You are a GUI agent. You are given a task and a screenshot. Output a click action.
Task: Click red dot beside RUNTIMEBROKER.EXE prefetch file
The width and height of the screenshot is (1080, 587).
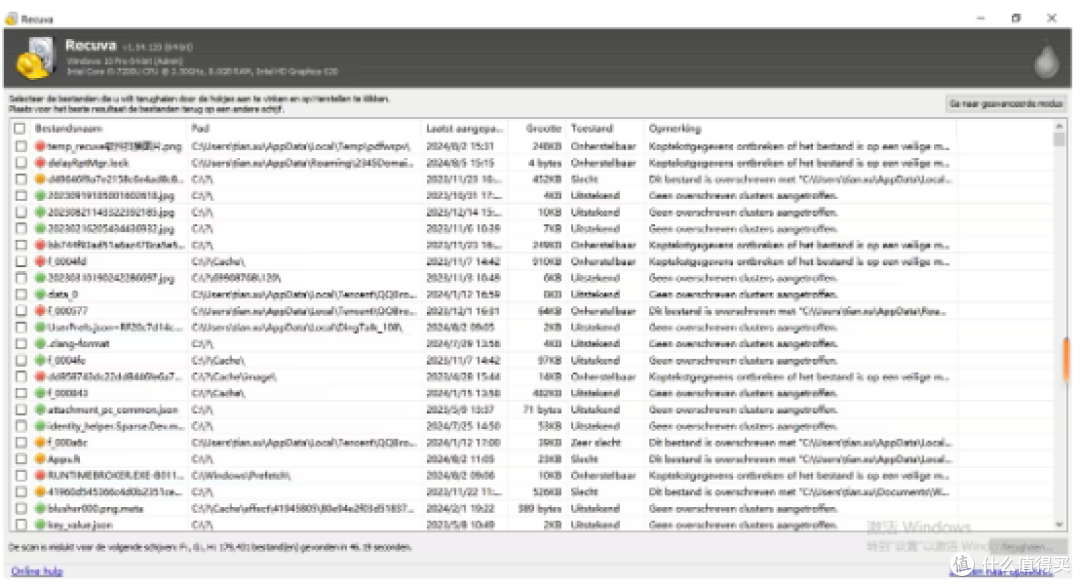(x=41, y=475)
